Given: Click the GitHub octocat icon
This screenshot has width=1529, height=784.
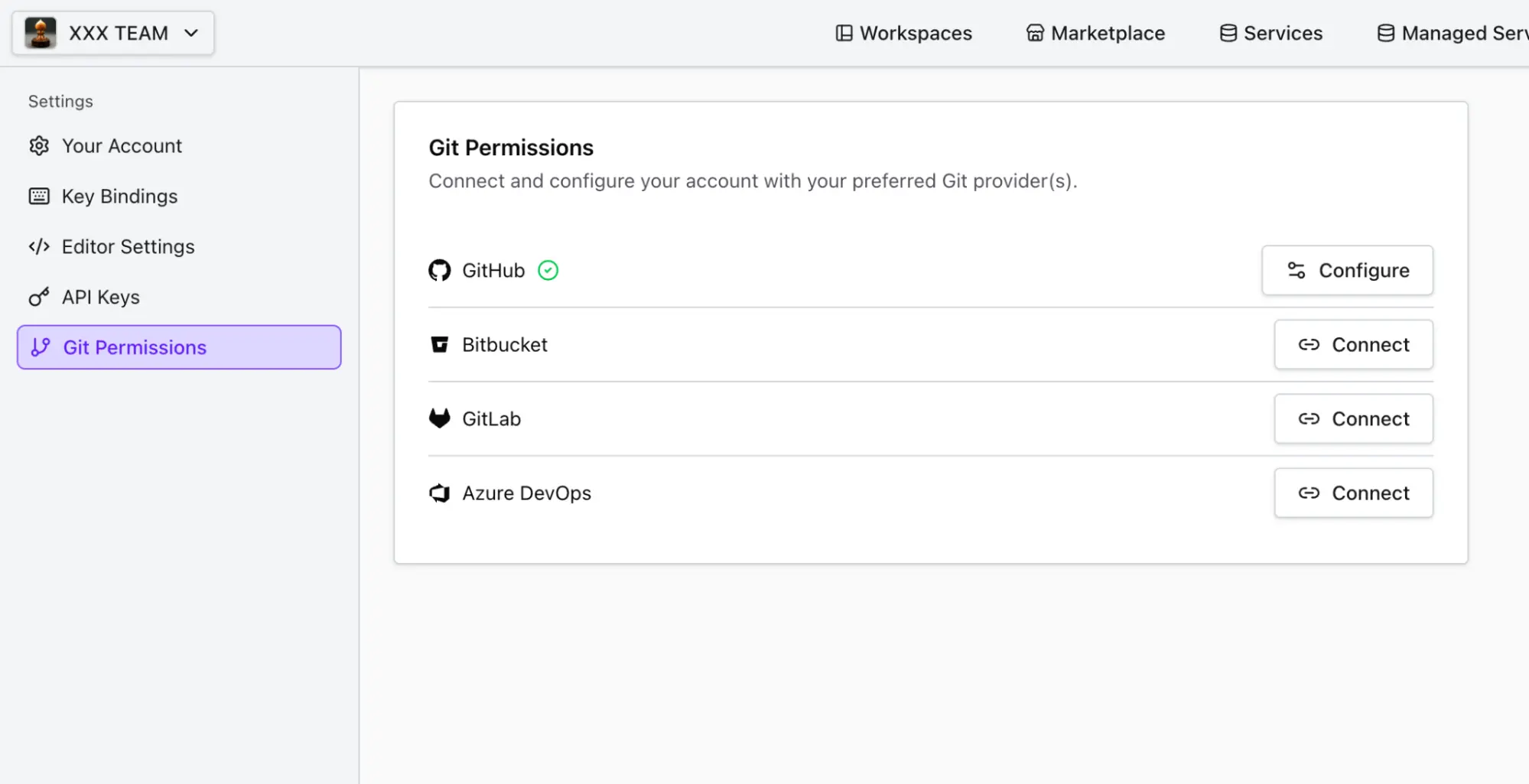Looking at the screenshot, I should (440, 270).
